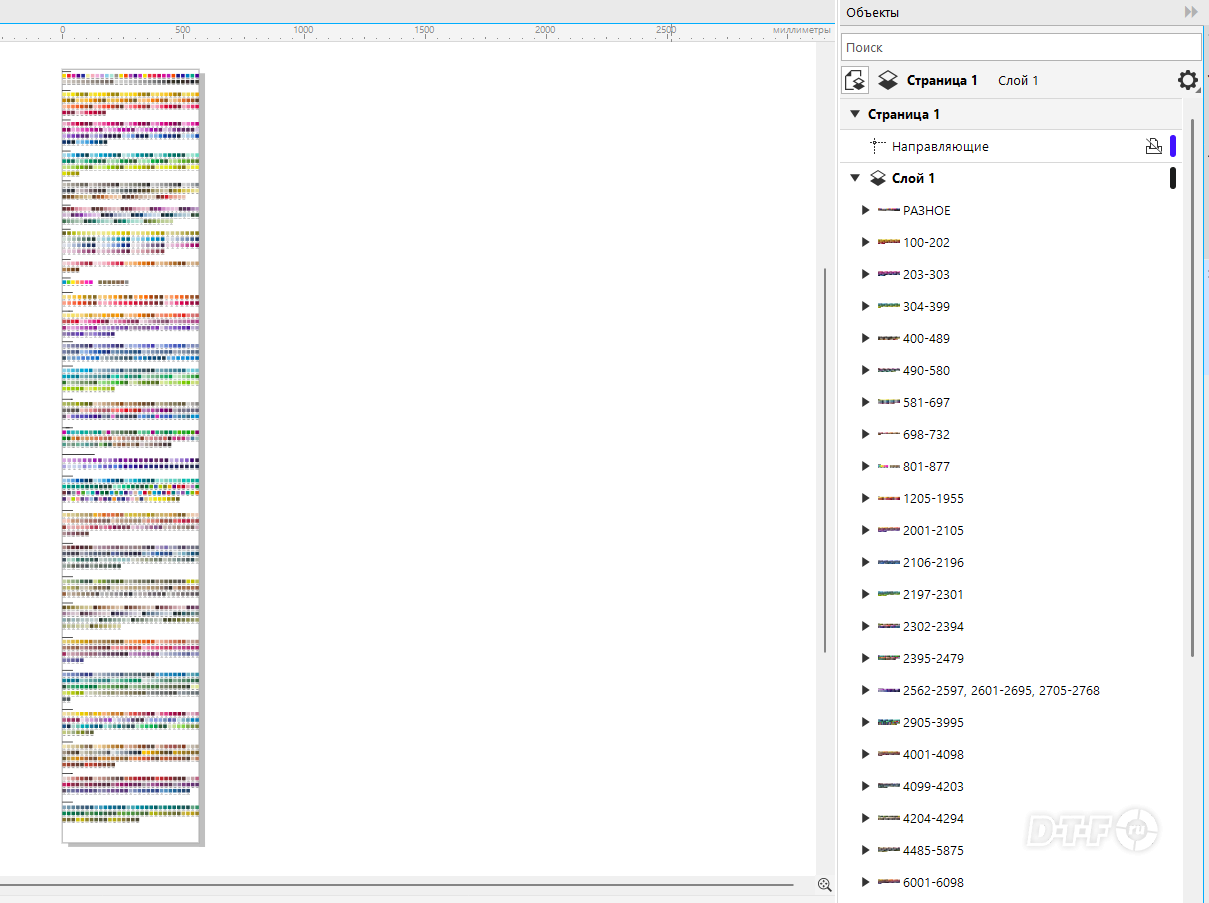Click the zoom magnifier icon below canvas
Image resolution: width=1209 pixels, height=903 pixels.
(x=825, y=884)
